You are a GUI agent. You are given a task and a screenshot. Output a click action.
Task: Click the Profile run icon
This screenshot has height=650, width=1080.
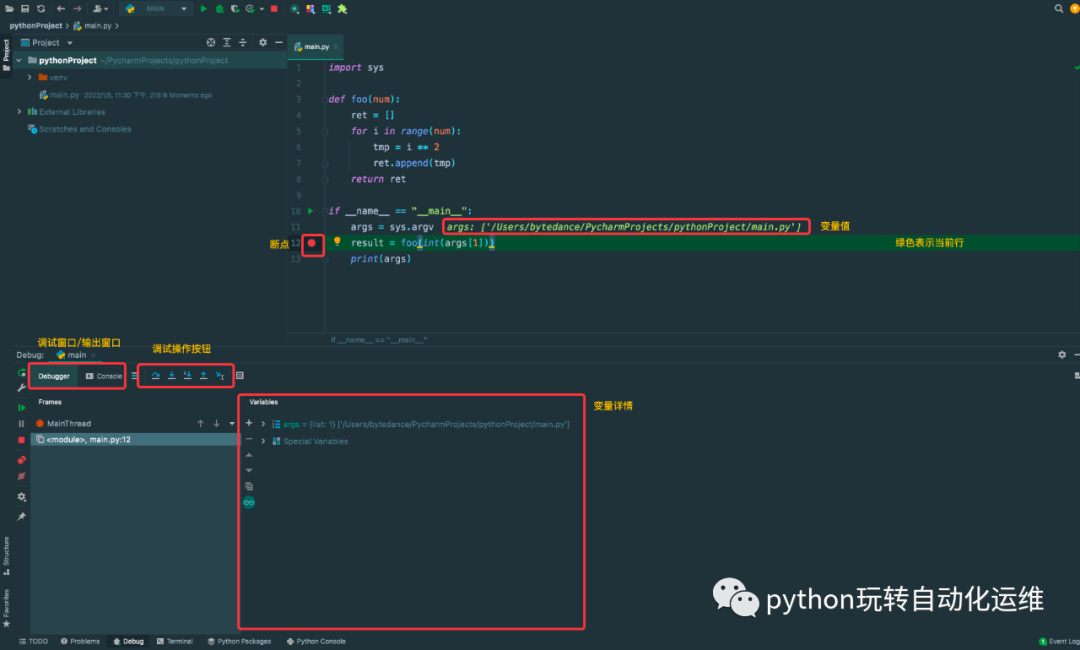(x=251, y=9)
